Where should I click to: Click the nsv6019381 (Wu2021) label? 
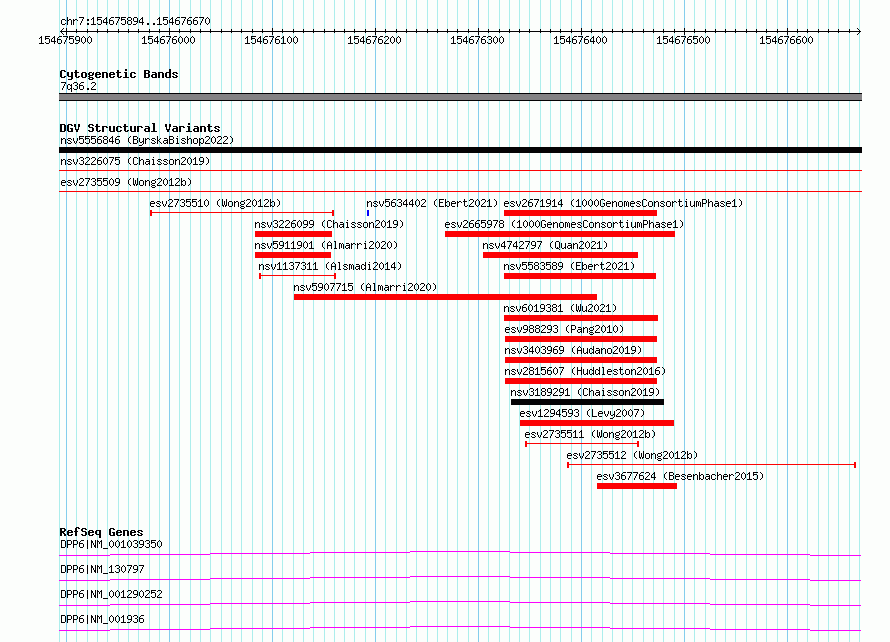(x=560, y=308)
